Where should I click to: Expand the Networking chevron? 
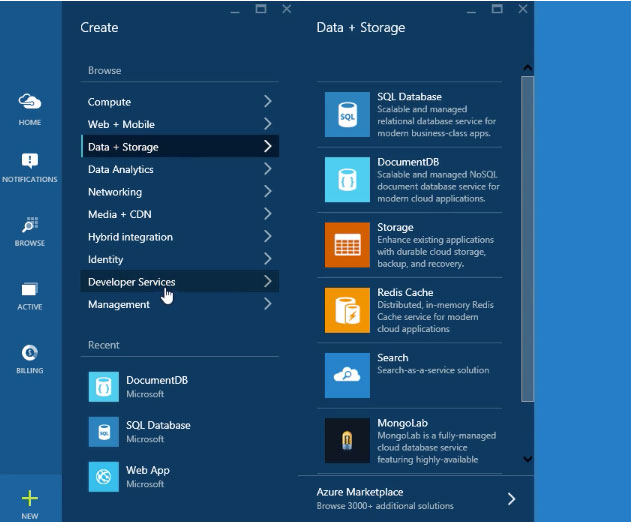coord(268,191)
